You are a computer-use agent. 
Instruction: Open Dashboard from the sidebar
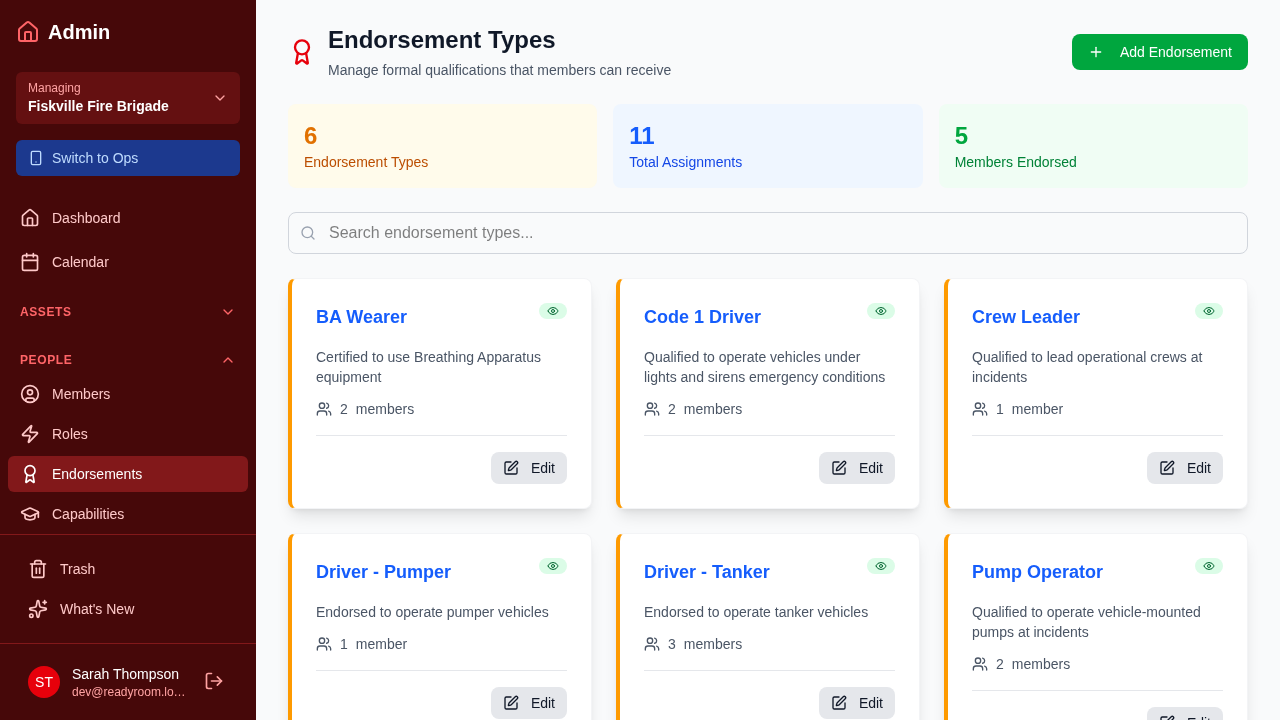pos(128,218)
